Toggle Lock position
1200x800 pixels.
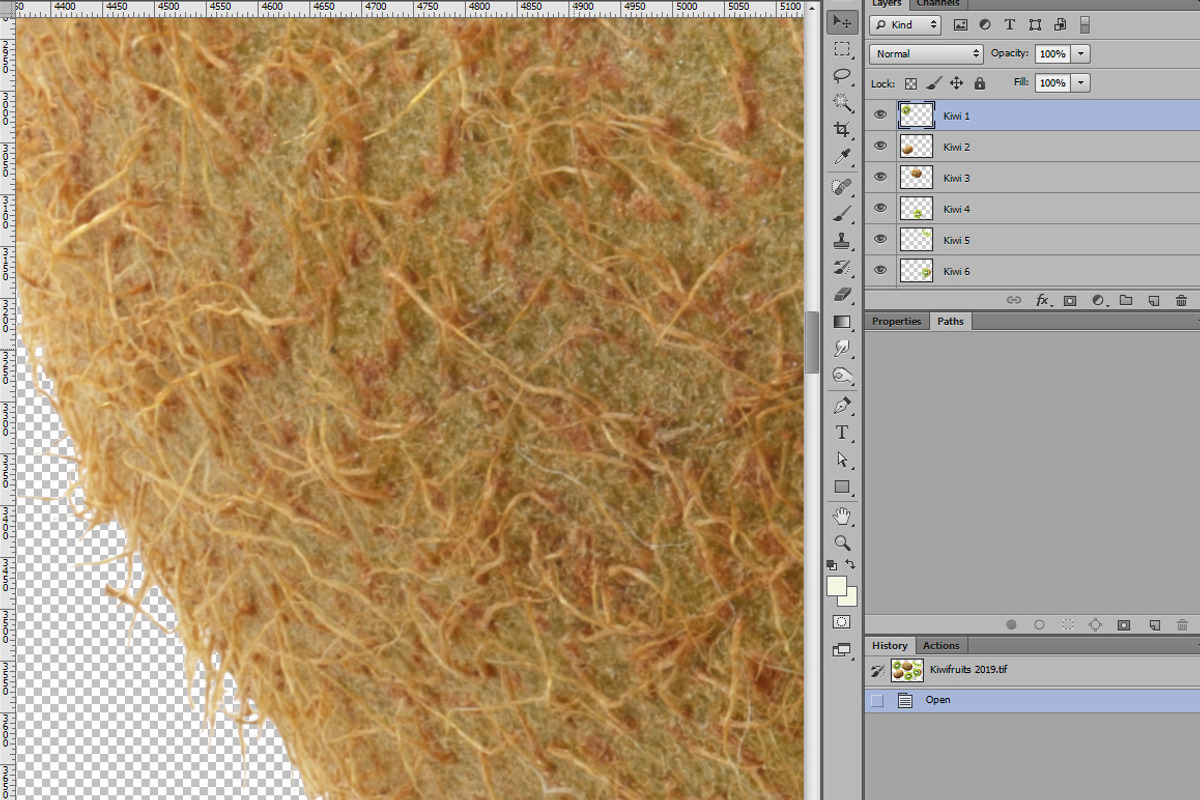(956, 84)
